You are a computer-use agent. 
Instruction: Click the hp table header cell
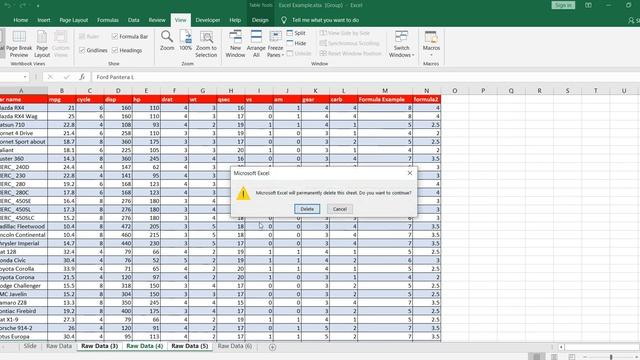click(146, 99)
